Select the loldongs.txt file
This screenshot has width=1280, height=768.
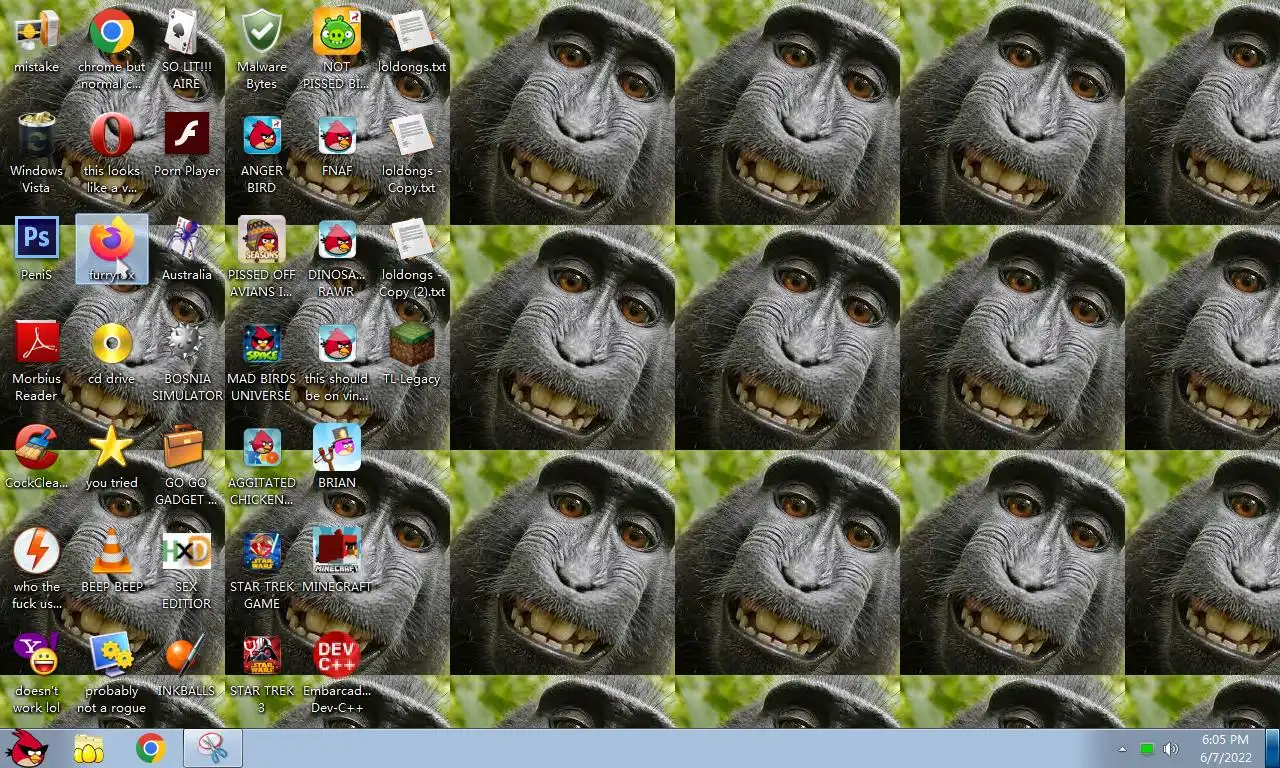click(412, 42)
